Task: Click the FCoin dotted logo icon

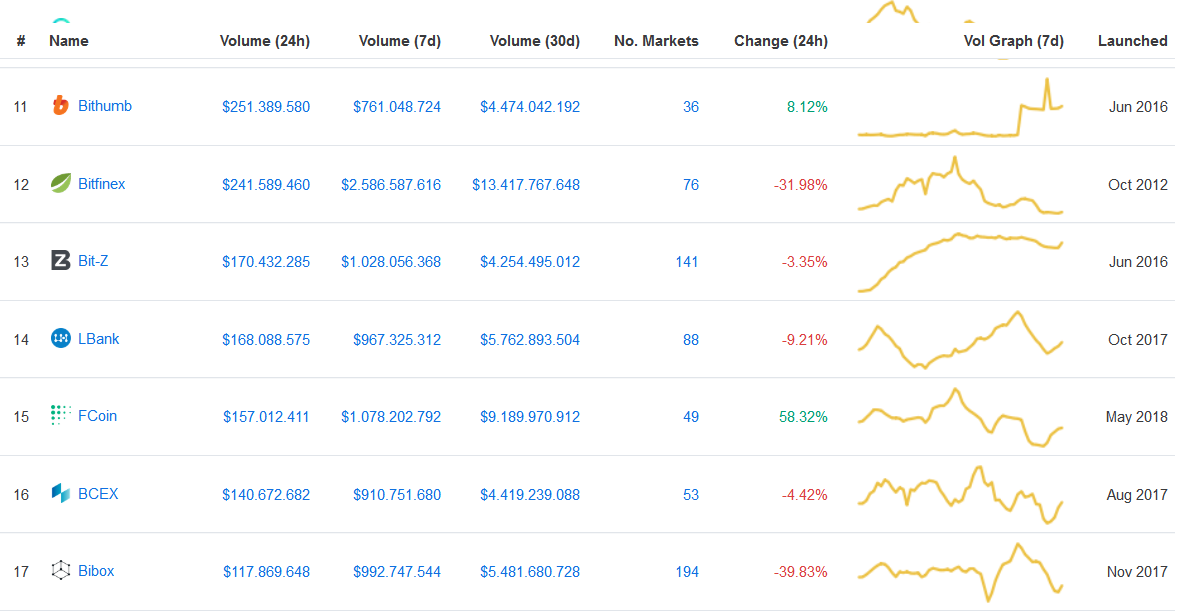Action: tap(60, 415)
